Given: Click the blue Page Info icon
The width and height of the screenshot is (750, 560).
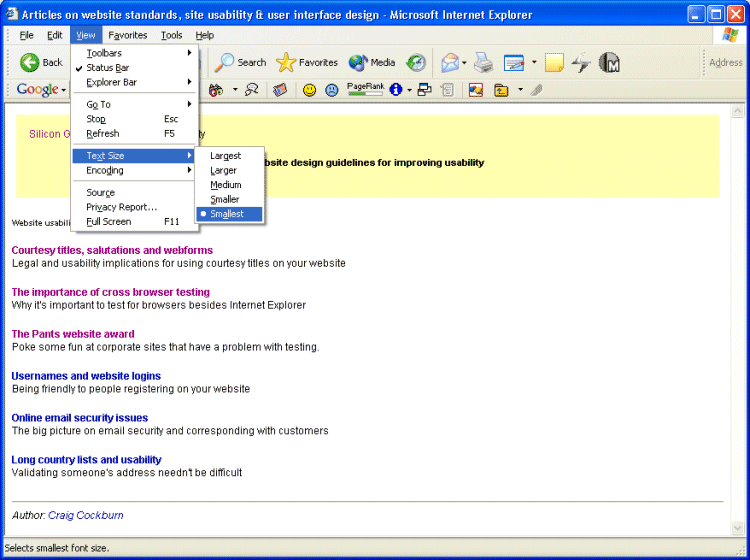Looking at the screenshot, I should (x=396, y=90).
